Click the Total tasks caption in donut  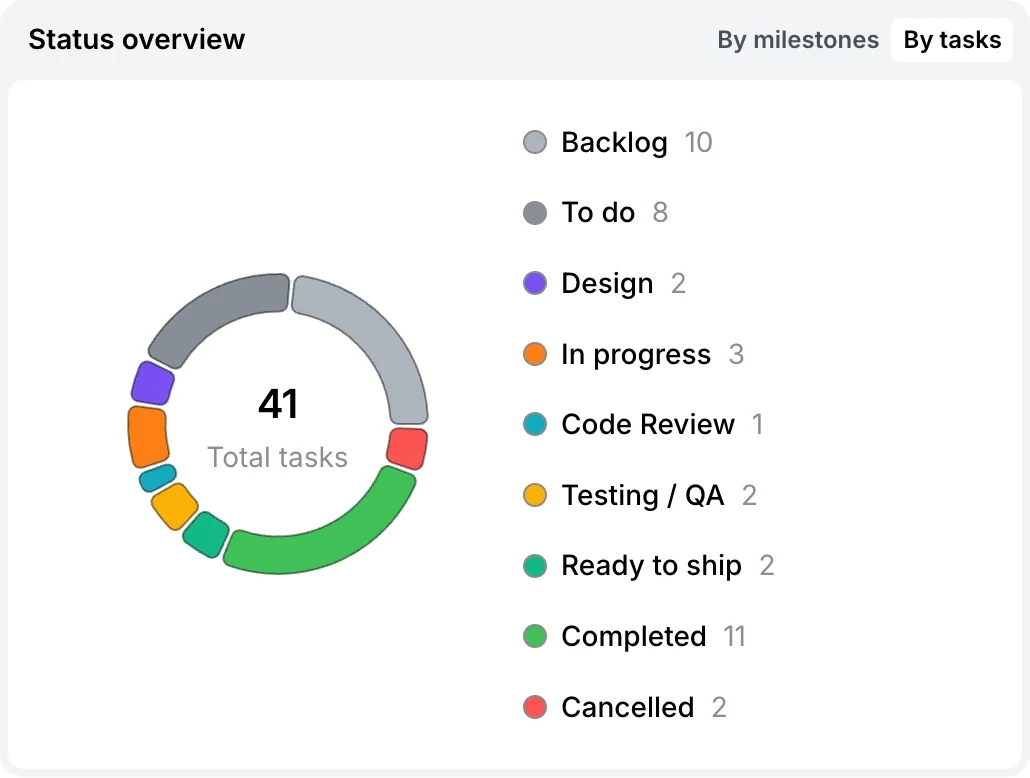click(x=277, y=457)
